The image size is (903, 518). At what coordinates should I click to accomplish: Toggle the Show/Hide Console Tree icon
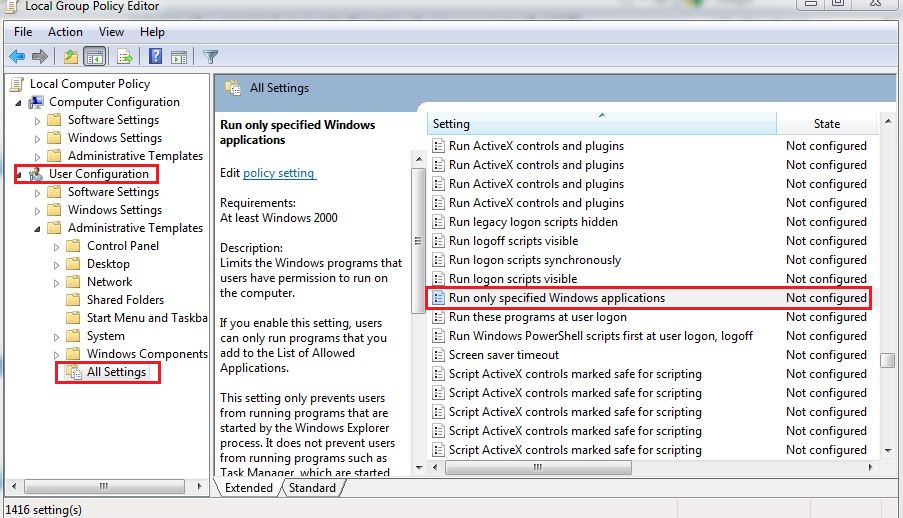pos(95,57)
